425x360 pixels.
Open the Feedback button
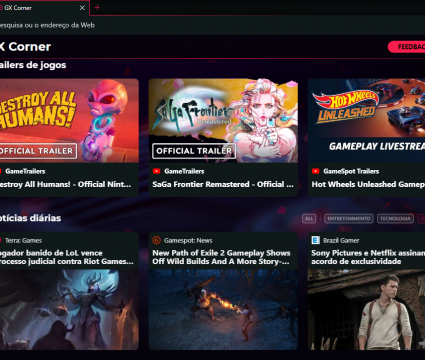[407, 47]
